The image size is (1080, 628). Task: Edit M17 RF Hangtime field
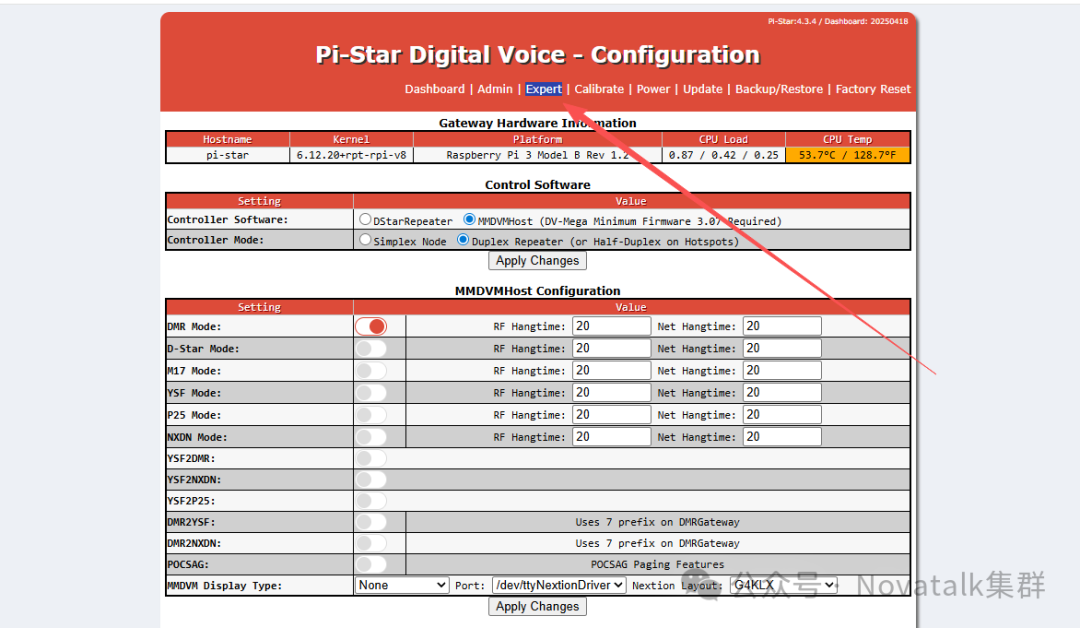pyautogui.click(x=612, y=370)
